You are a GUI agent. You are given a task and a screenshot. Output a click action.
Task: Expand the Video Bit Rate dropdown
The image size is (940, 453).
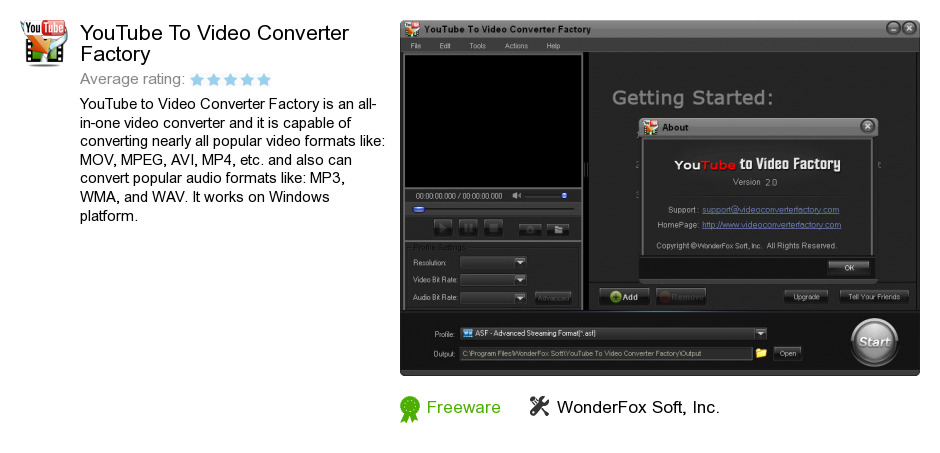point(520,280)
